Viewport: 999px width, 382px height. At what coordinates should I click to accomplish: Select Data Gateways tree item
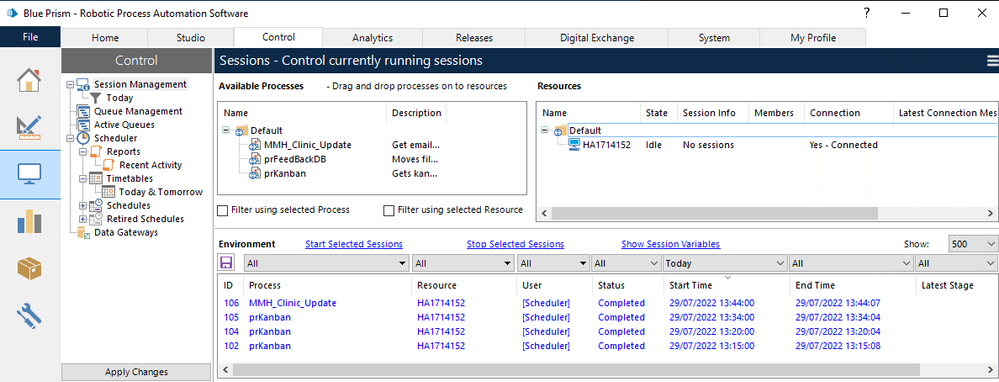[x=126, y=232]
